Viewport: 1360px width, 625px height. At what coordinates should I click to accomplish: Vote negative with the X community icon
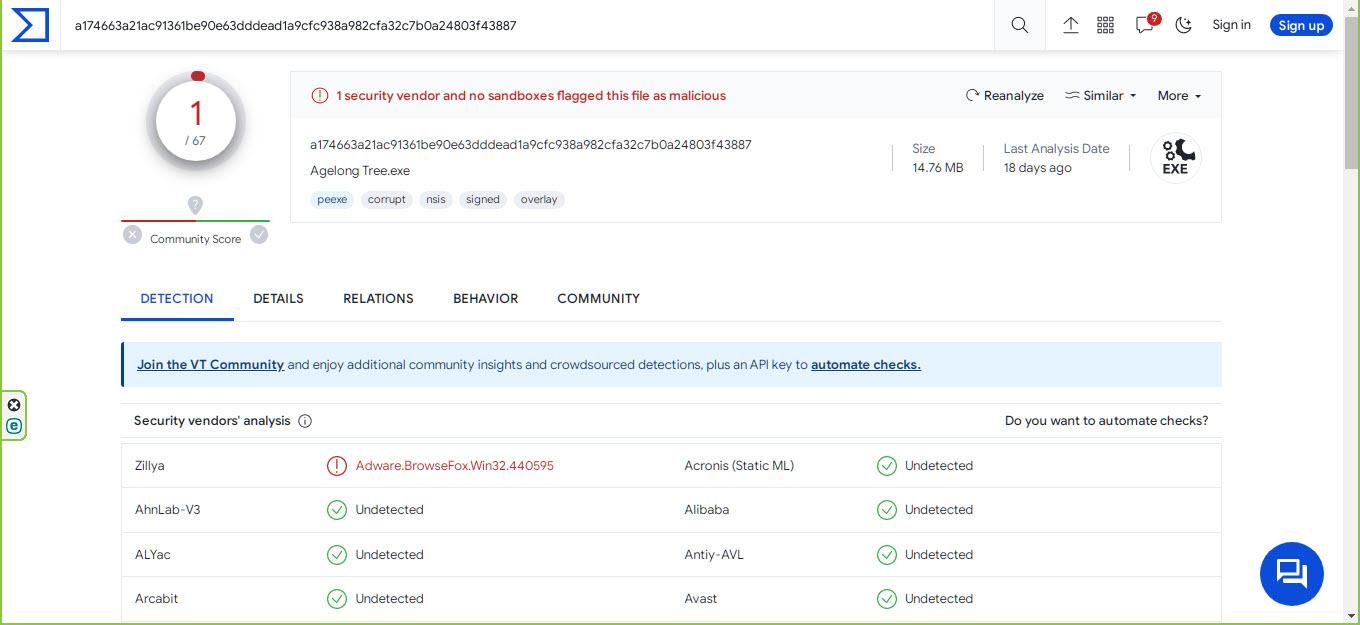(x=132, y=235)
